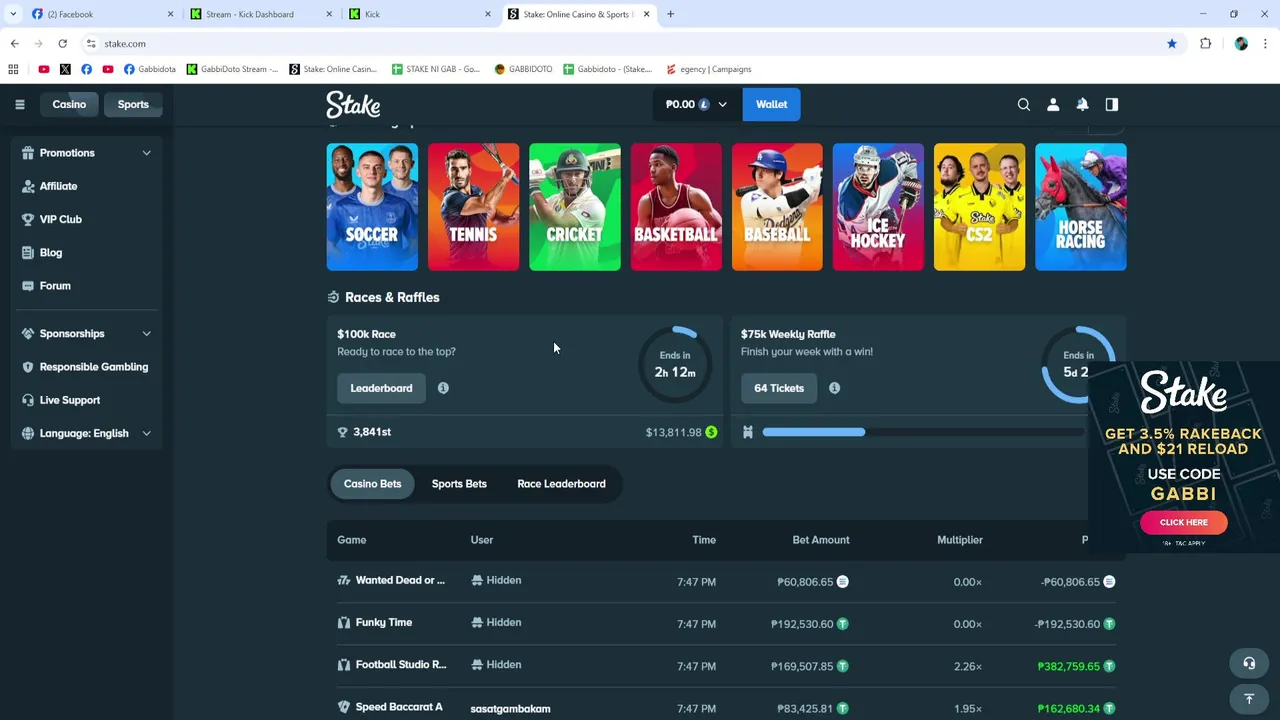Screen dimensions: 1280x720
Task: Open the Basketball sport card
Action: [x=676, y=207]
